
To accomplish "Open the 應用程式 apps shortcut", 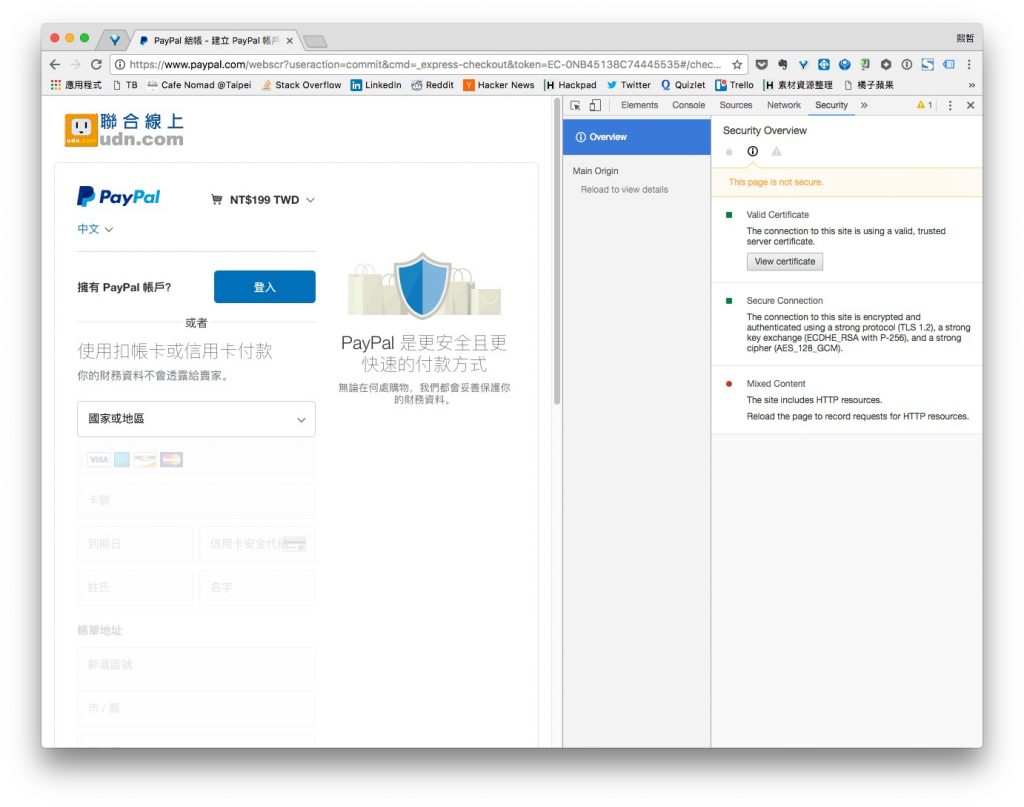I will pyautogui.click(x=76, y=85).
